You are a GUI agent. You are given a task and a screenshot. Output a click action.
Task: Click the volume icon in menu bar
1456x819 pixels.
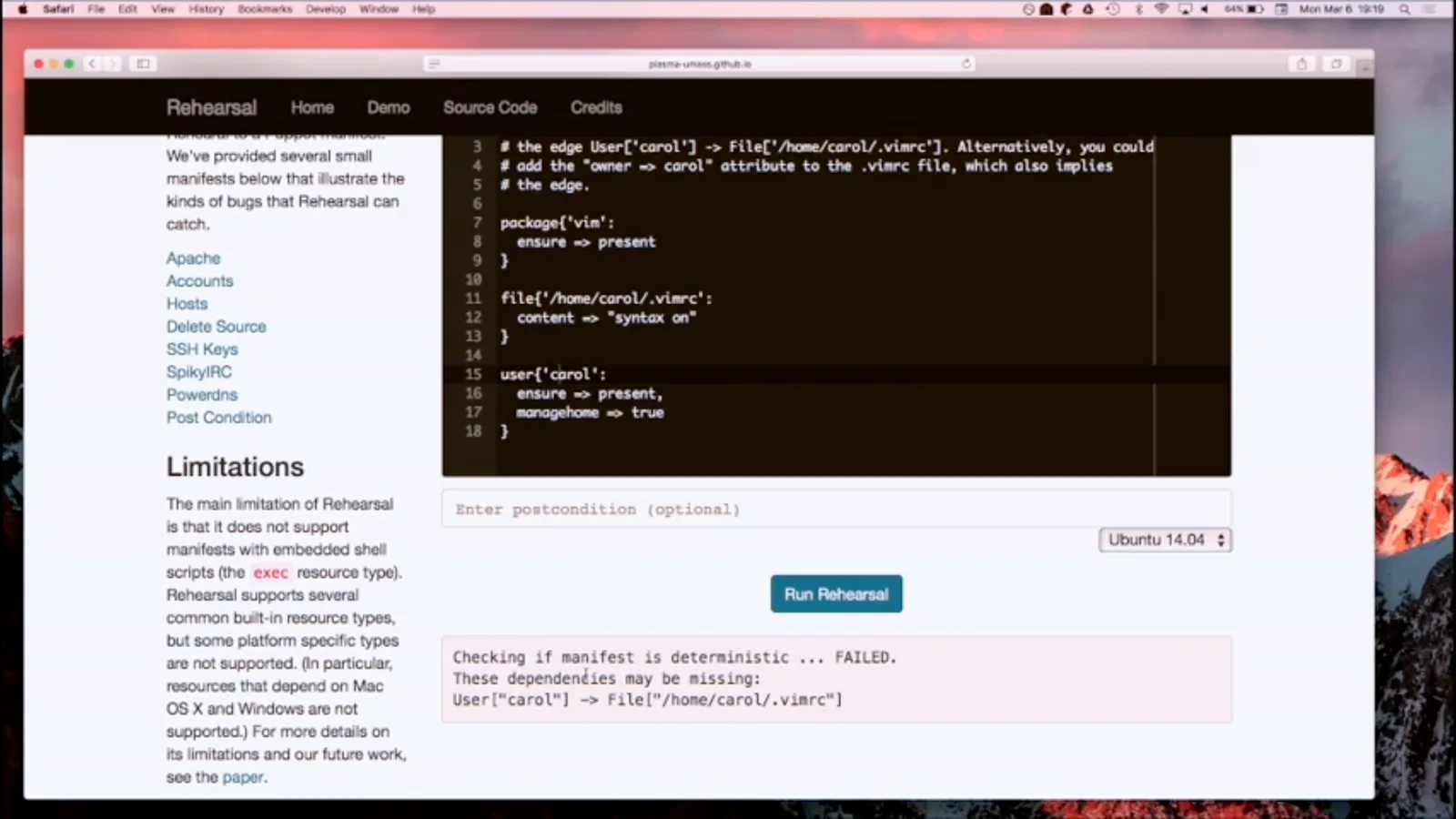1205,9
